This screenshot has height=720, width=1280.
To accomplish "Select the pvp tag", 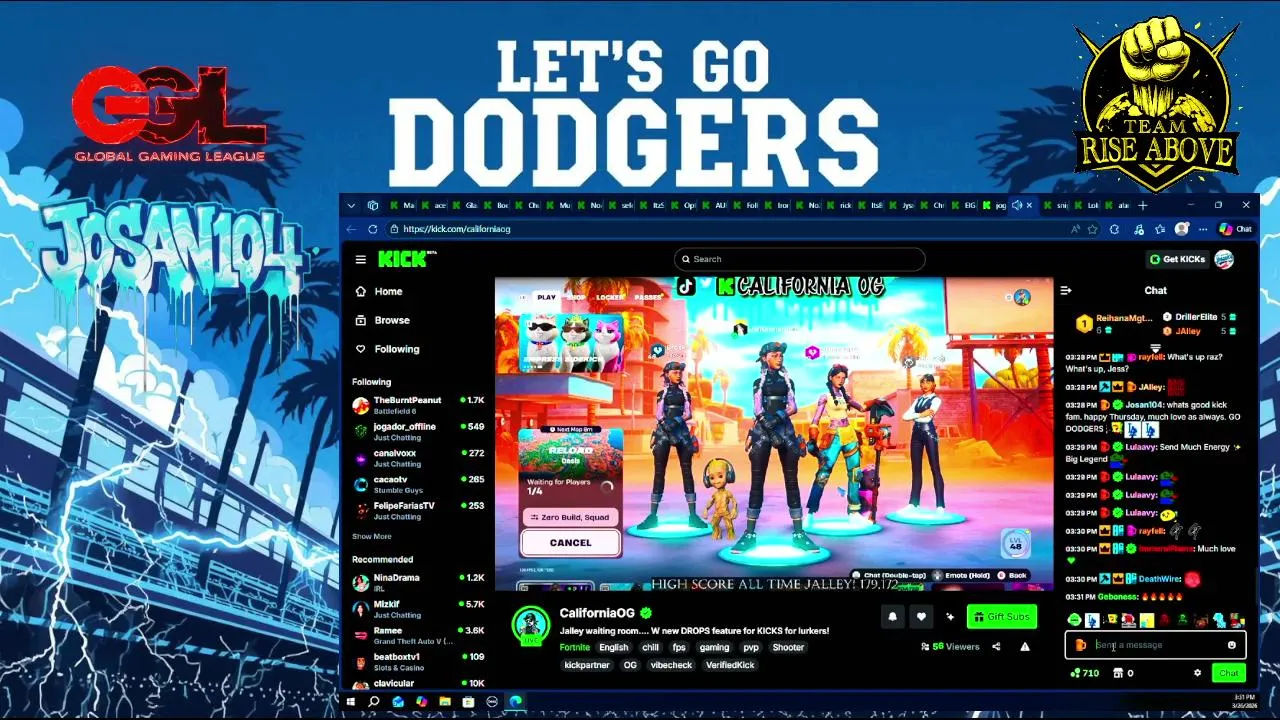I will point(751,647).
